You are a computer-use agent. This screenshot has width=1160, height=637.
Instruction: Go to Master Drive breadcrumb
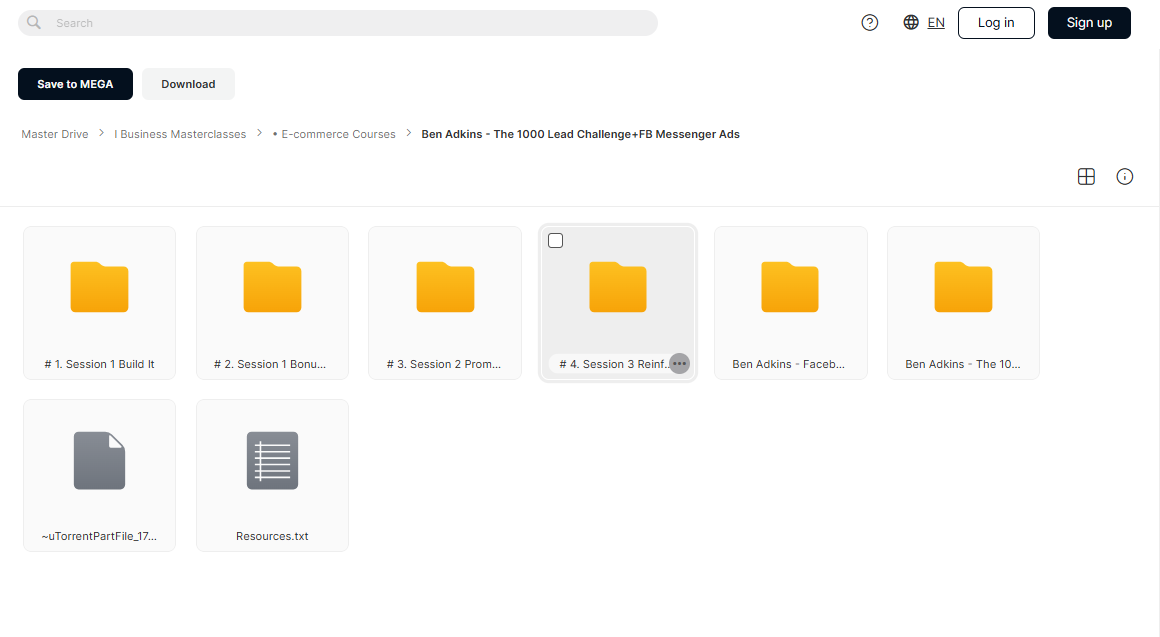(x=55, y=134)
